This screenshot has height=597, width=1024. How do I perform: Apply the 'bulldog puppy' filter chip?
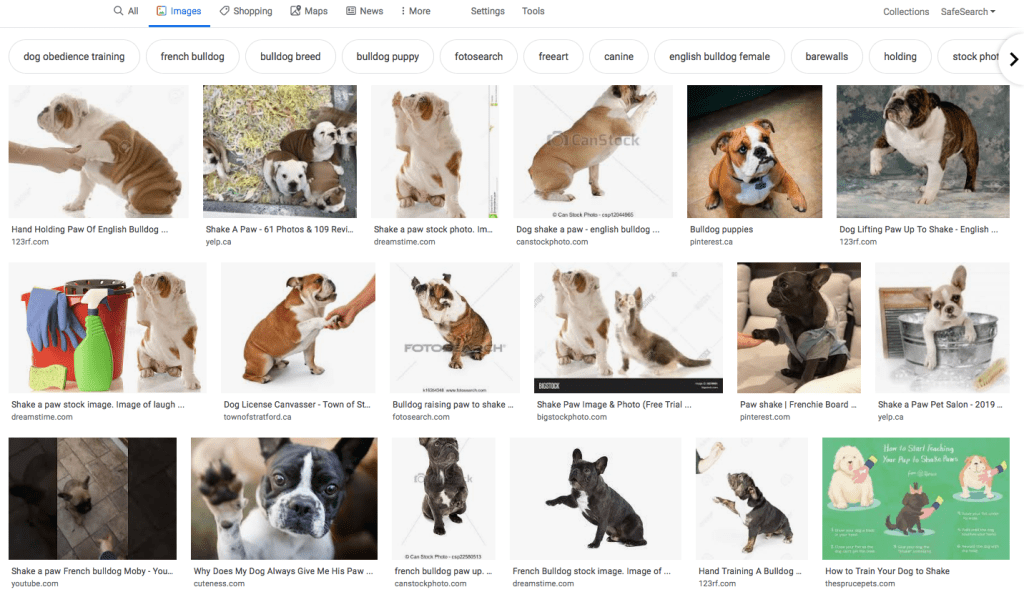(x=387, y=57)
